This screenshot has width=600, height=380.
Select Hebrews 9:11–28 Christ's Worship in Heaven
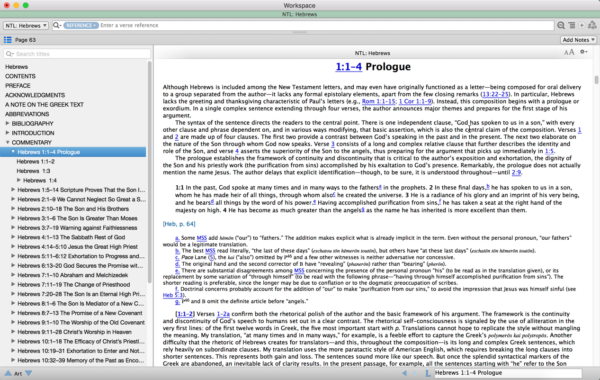[x=74, y=332]
